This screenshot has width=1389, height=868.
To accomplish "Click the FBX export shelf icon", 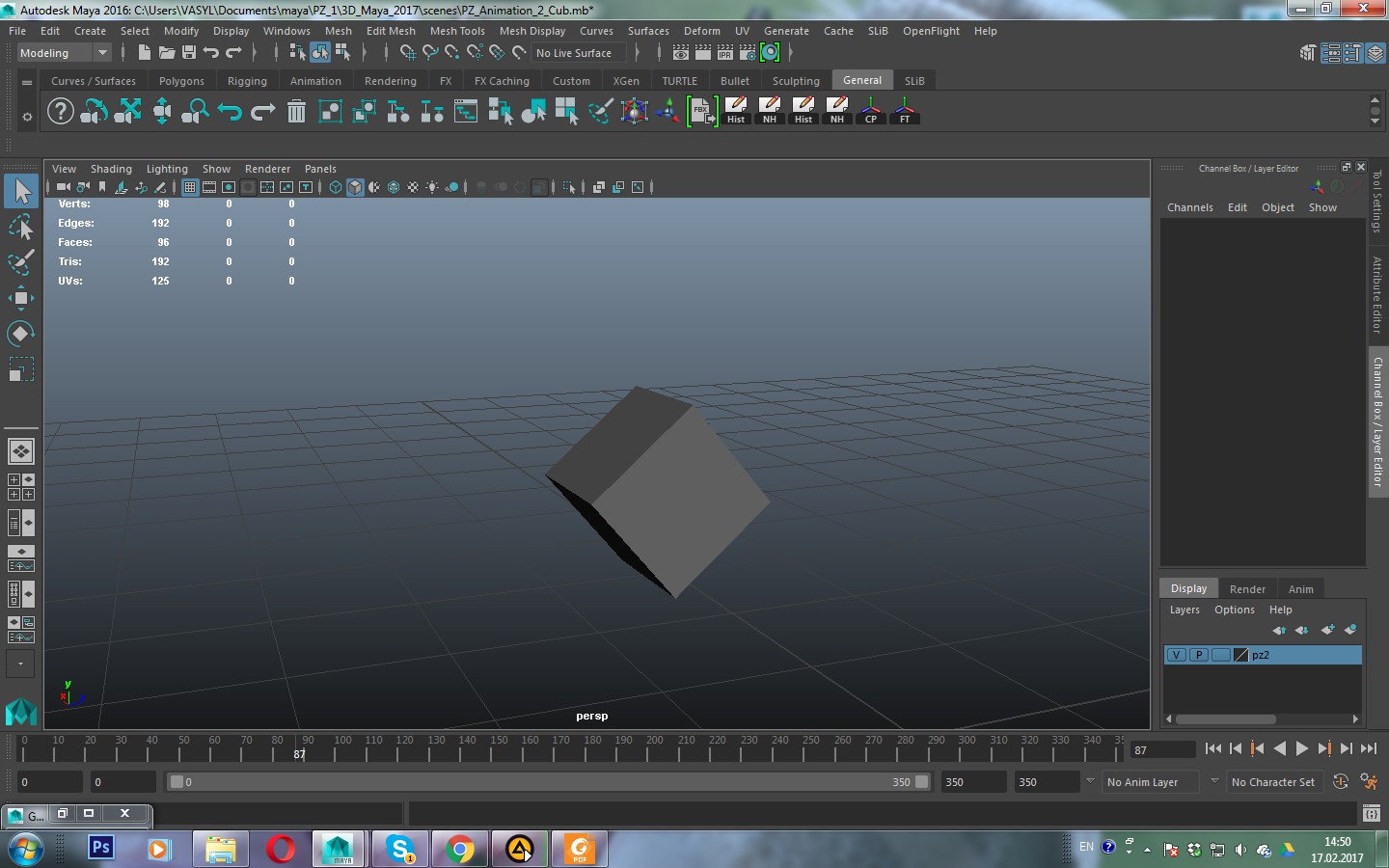I will [702, 112].
